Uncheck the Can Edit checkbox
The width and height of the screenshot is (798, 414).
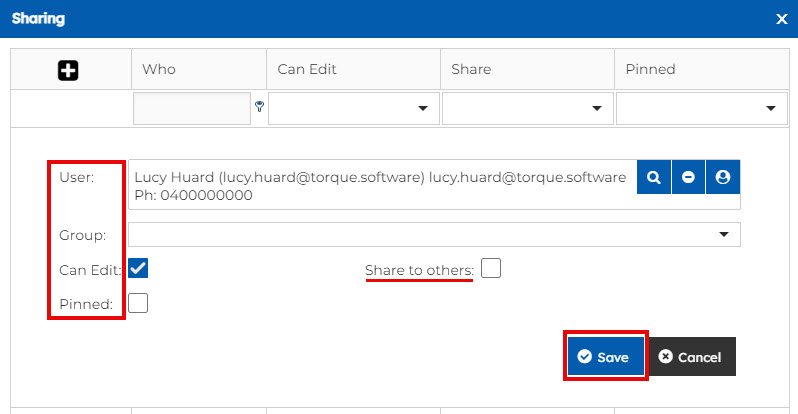[139, 268]
